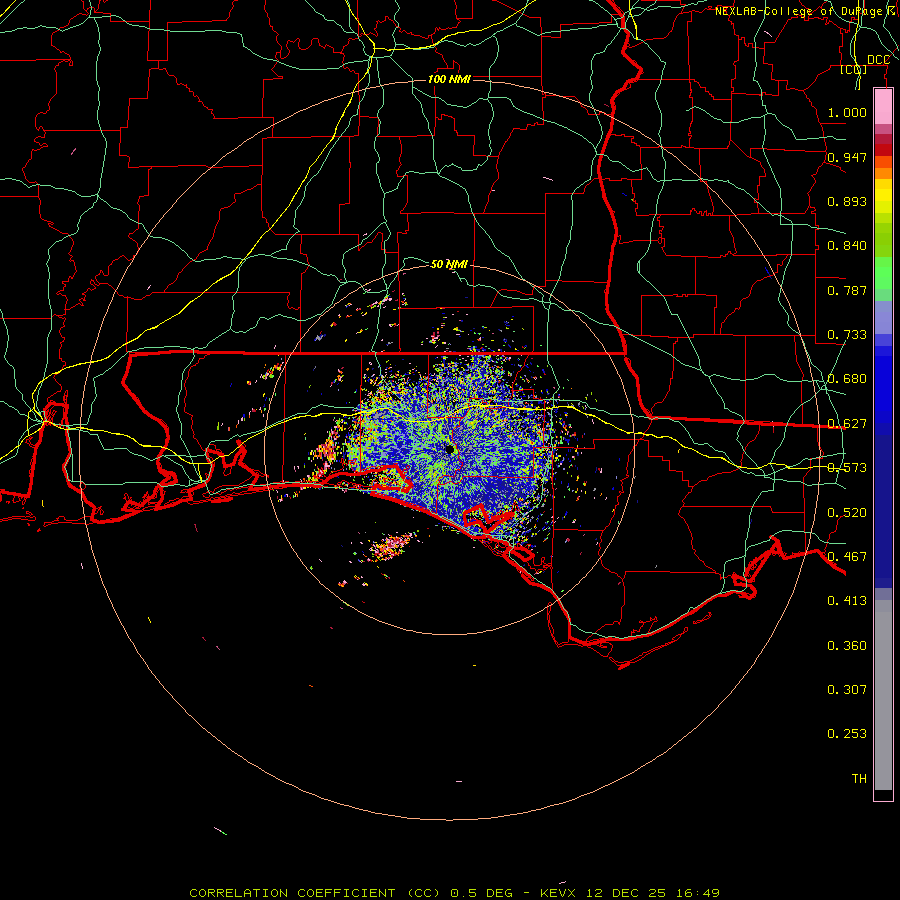
Task: Click the 0.627 scale label
Action: (847, 424)
